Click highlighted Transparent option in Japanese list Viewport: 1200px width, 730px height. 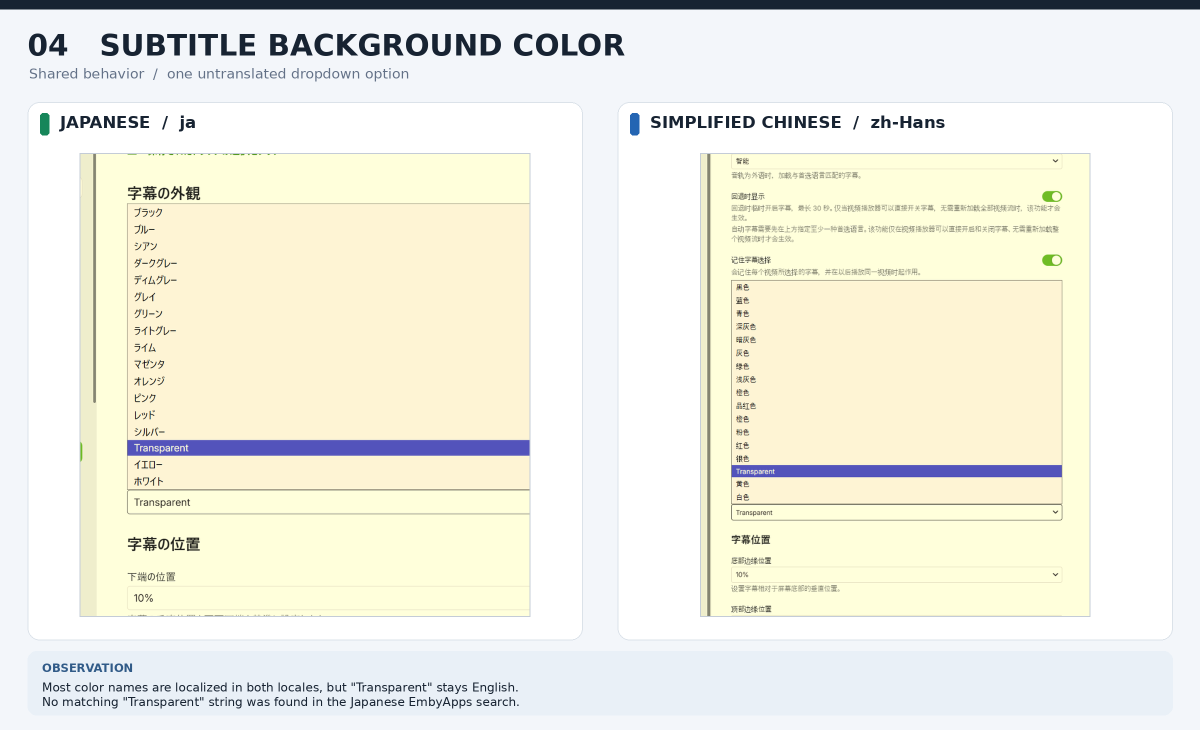pos(329,448)
